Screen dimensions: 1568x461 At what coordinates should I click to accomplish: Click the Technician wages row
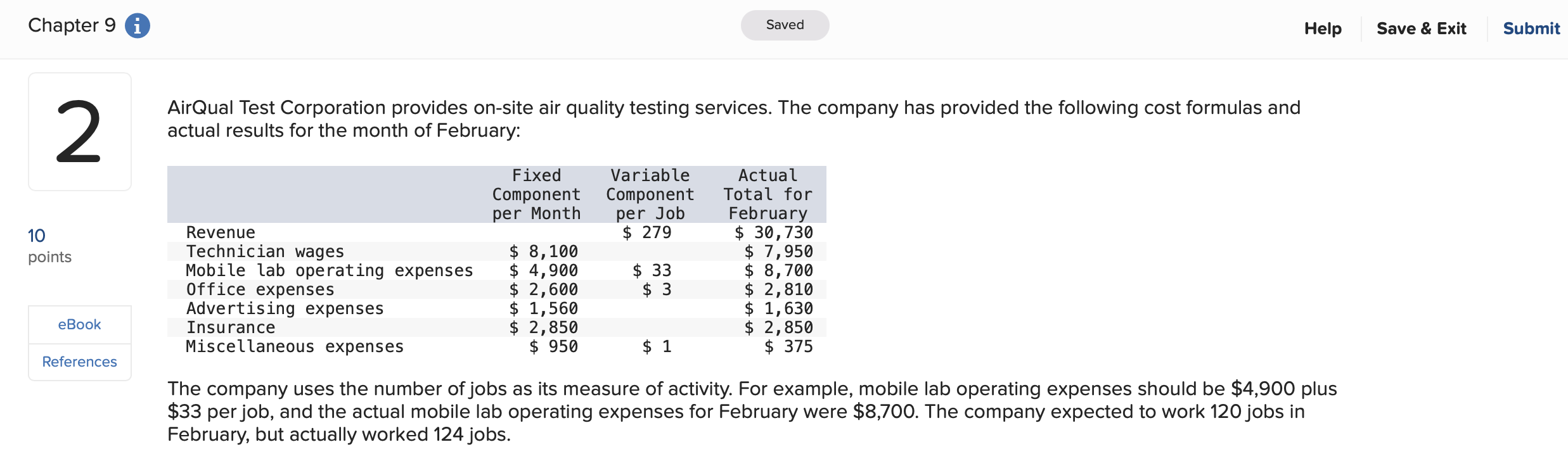point(264,251)
